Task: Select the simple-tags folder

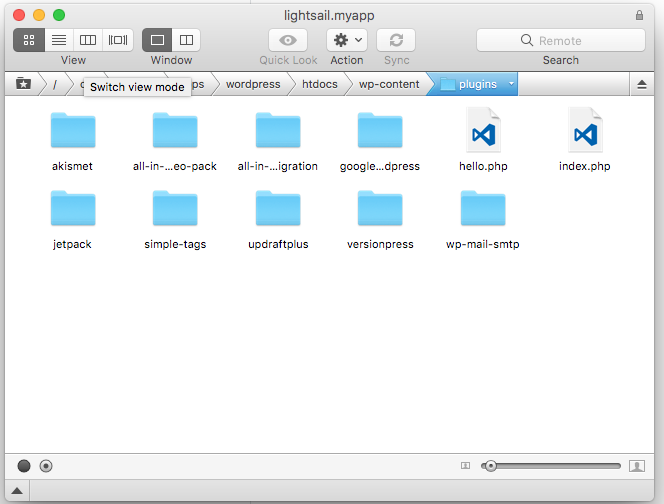Action: (175, 208)
